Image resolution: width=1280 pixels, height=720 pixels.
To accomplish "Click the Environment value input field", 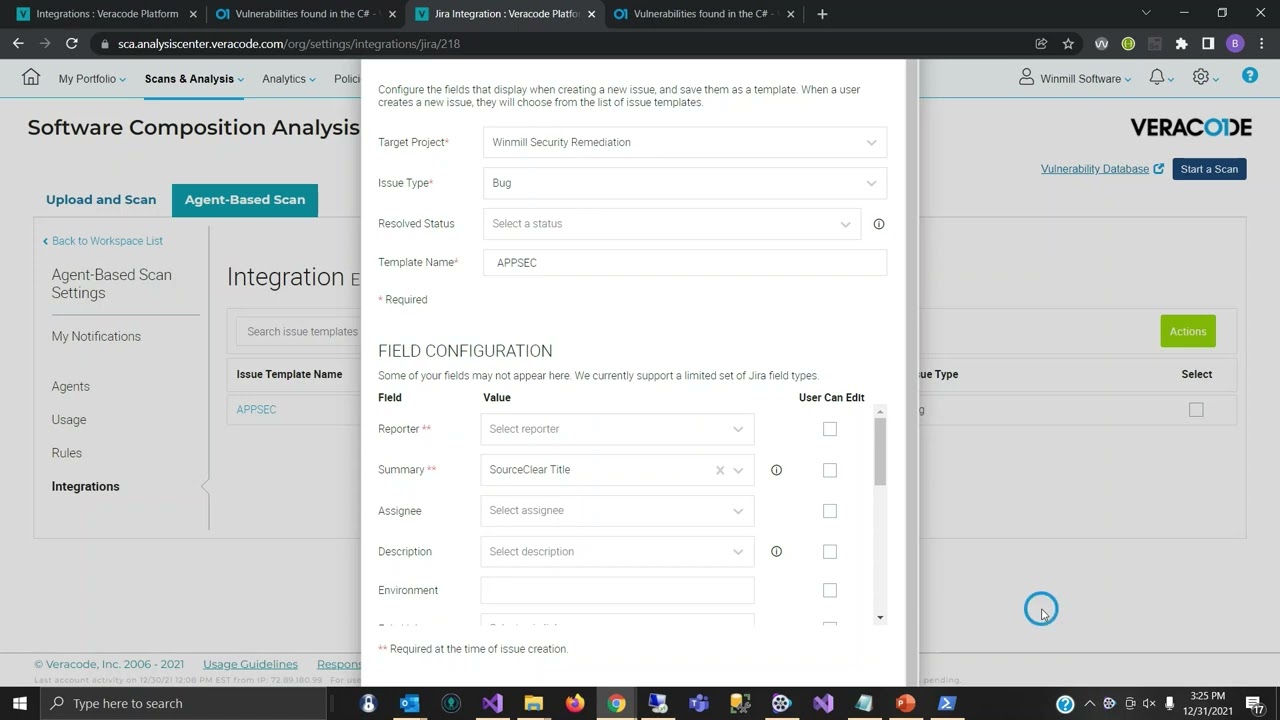I will (617, 591).
